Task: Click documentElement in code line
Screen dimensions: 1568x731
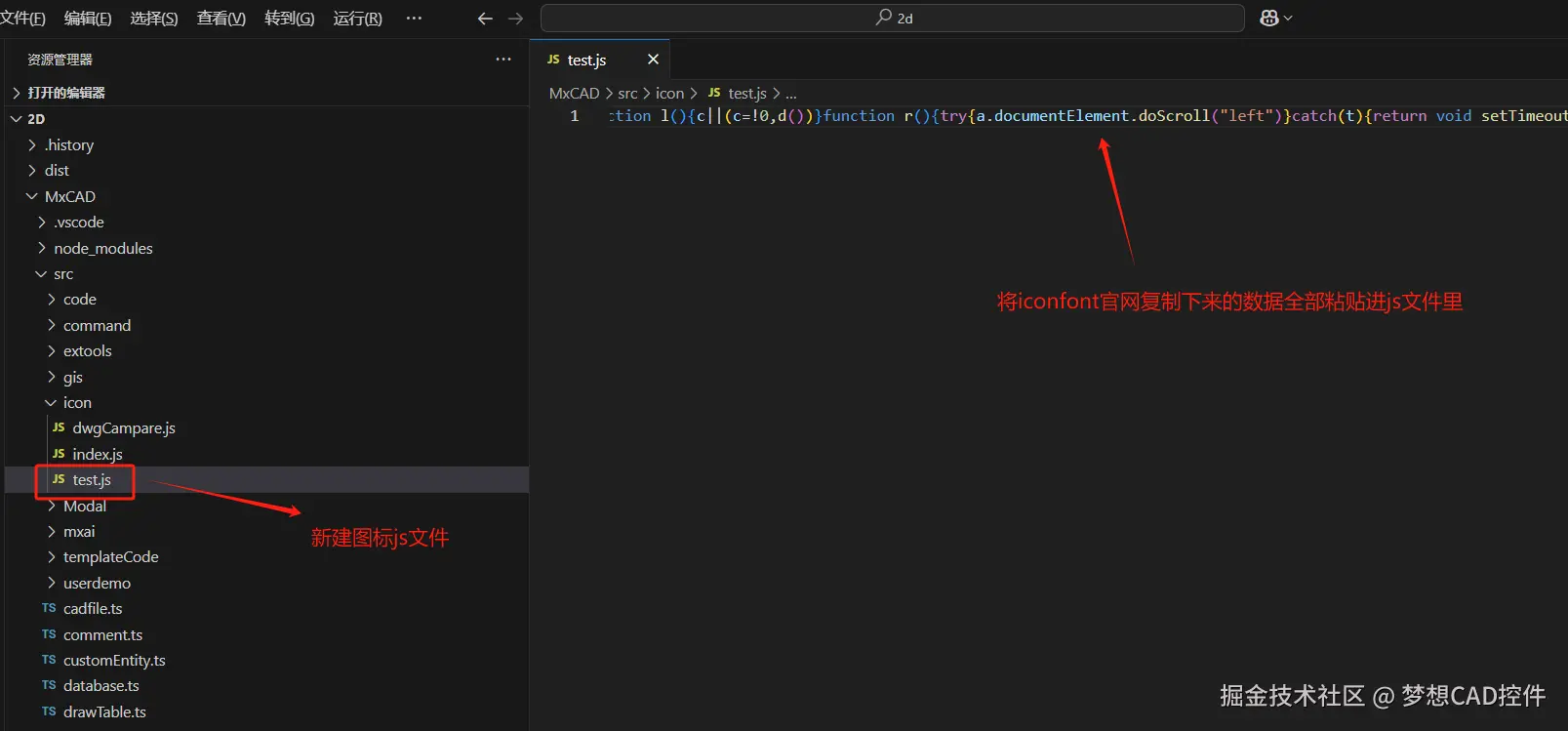Action: tap(1062, 115)
